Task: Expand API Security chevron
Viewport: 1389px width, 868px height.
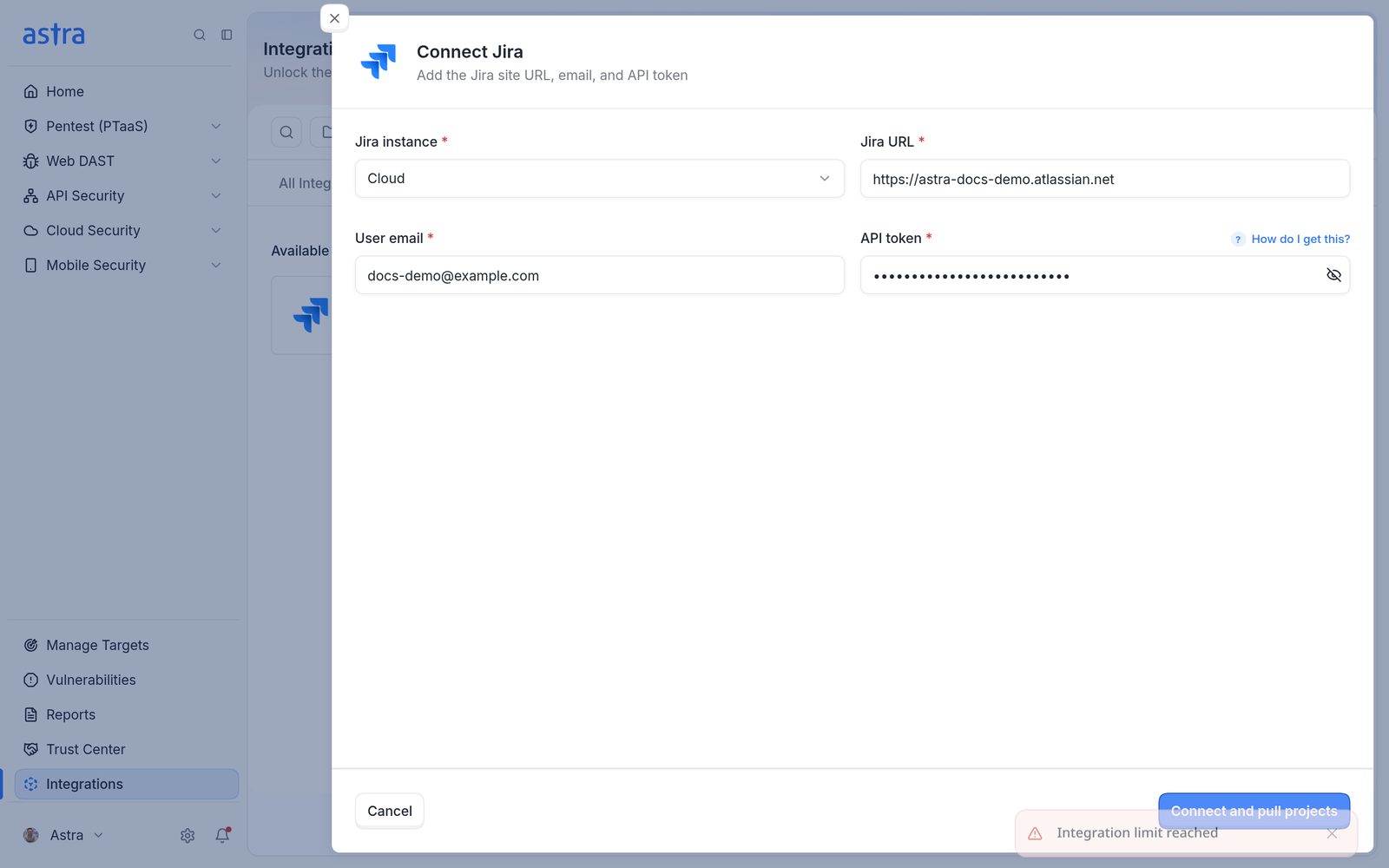Action: point(216,195)
